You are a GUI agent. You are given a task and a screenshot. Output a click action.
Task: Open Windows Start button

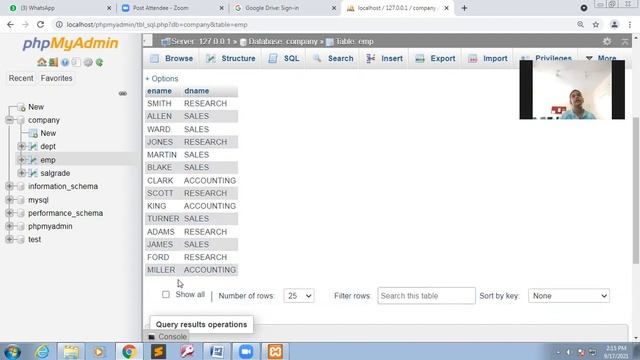tap(13, 351)
